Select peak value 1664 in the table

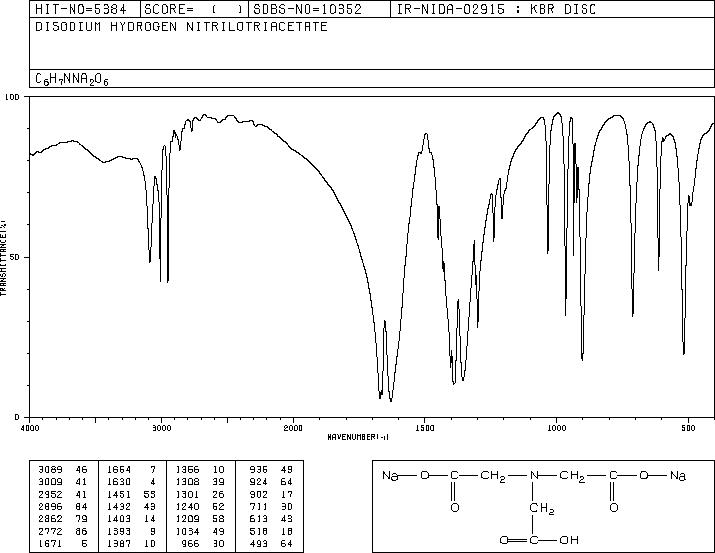(119, 470)
